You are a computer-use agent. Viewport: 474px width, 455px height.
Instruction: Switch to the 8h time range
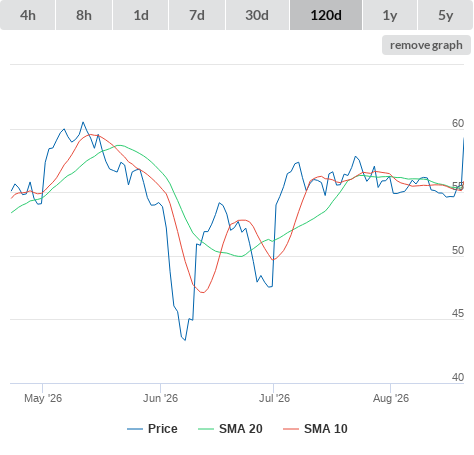coord(84,15)
